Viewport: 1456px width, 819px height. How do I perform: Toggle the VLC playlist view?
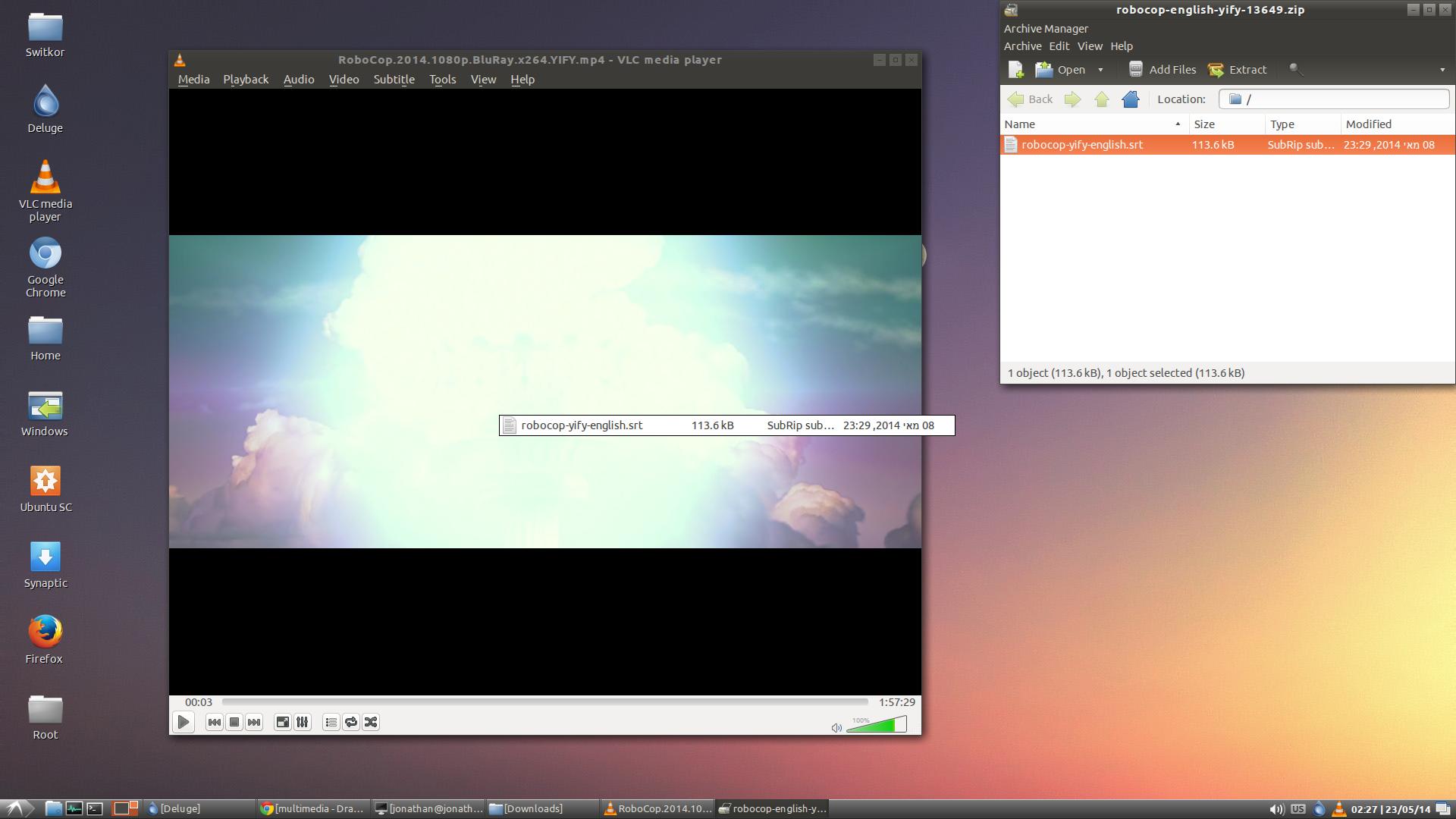331,722
